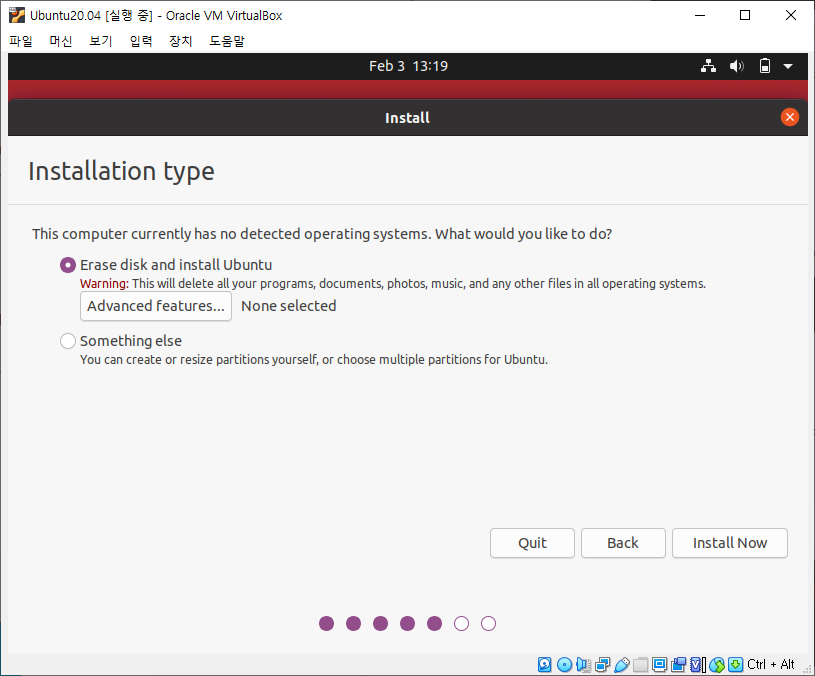Go to previous step with Back button

623,543
